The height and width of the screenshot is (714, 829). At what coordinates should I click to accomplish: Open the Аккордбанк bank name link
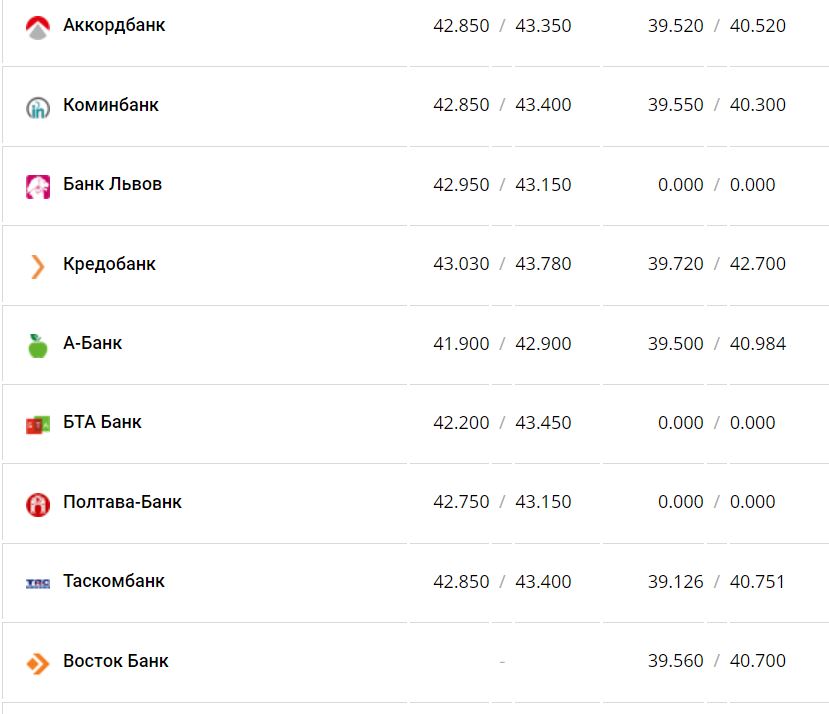click(114, 25)
